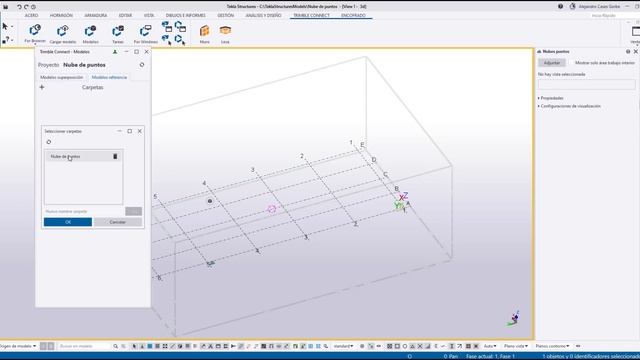Open the VISTA ribbon tab
640x360 pixels.
[x=149, y=16]
